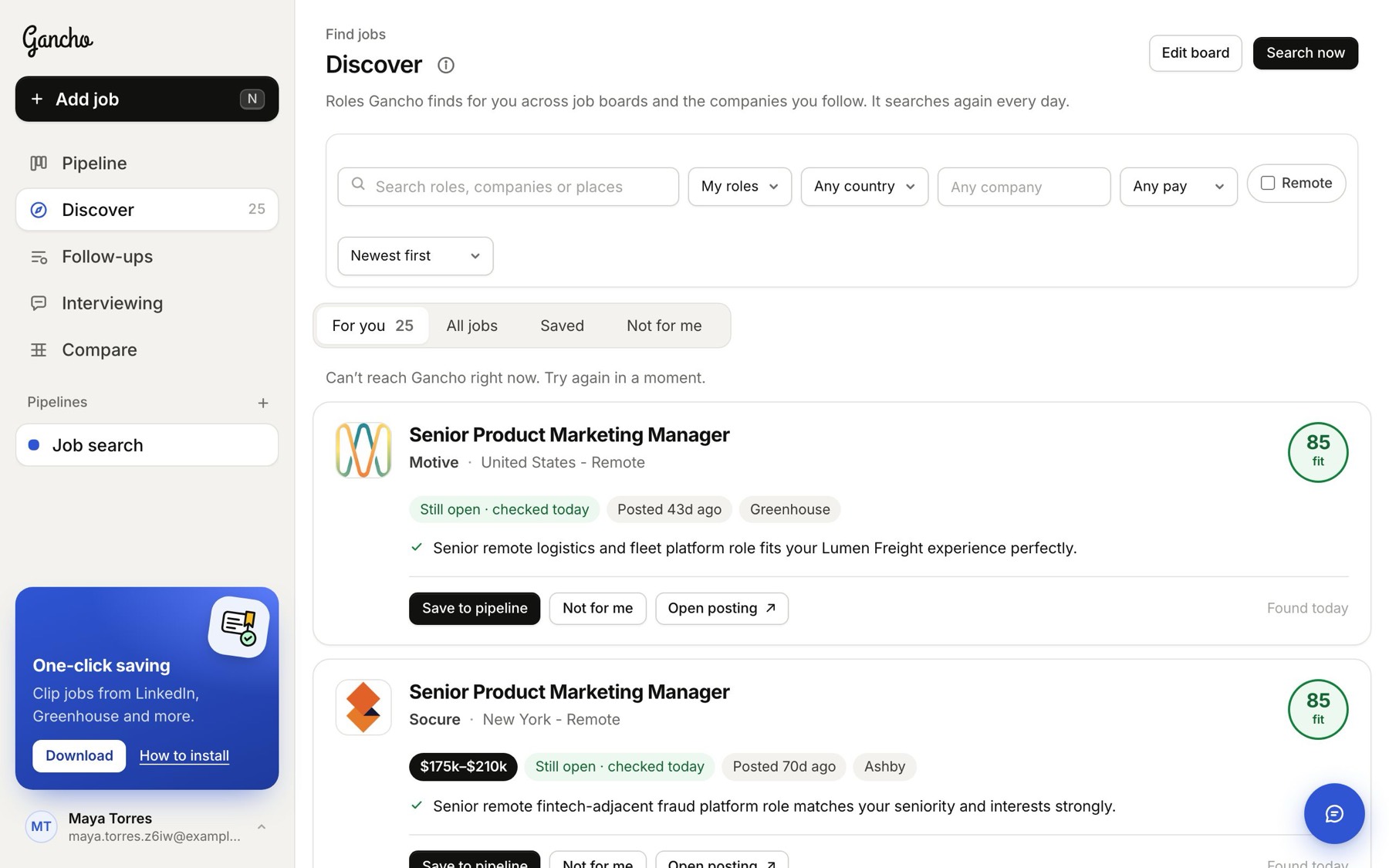Click the checkmark icon on Socure fit reason
1389x868 pixels.
point(417,805)
